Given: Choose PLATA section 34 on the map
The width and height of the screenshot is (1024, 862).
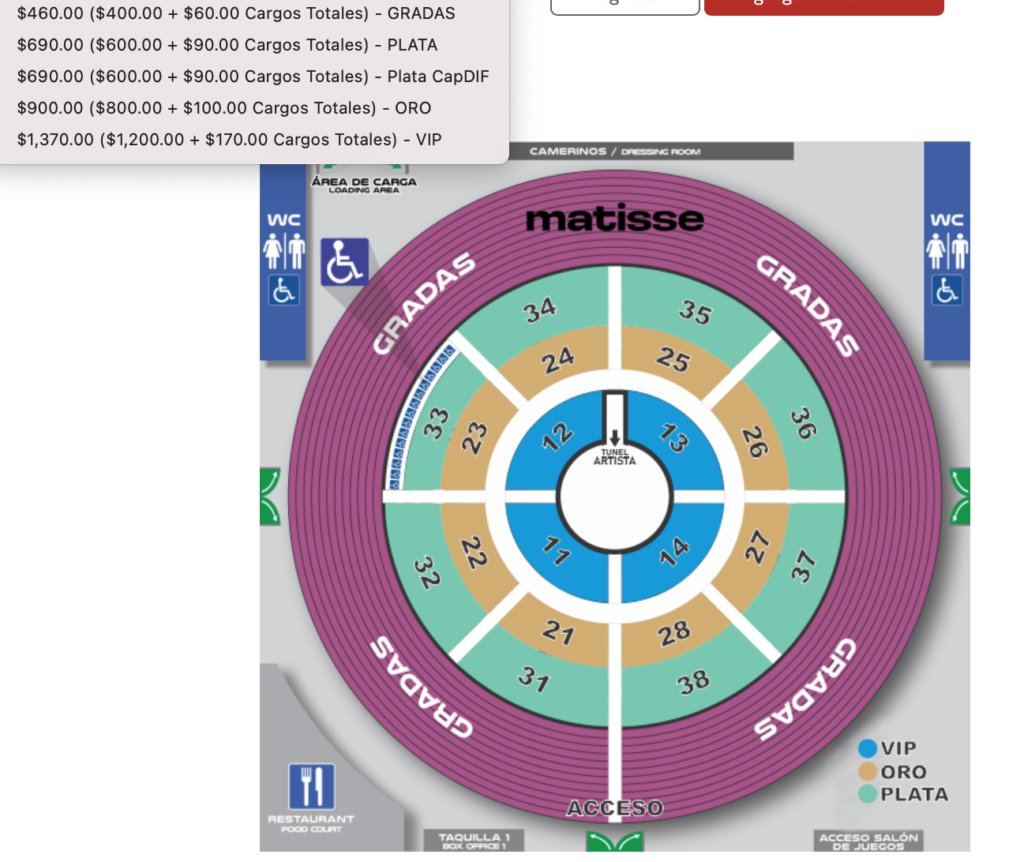Looking at the screenshot, I should tap(539, 310).
